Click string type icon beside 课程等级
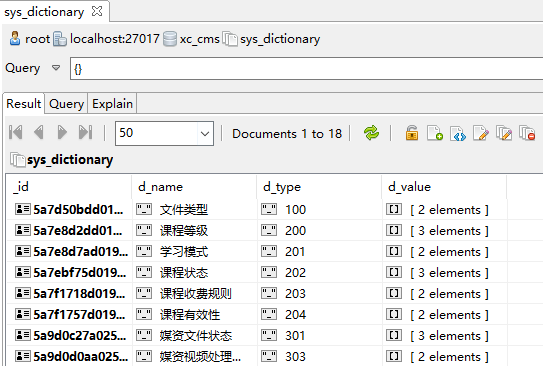543x366 pixels. (x=144, y=230)
